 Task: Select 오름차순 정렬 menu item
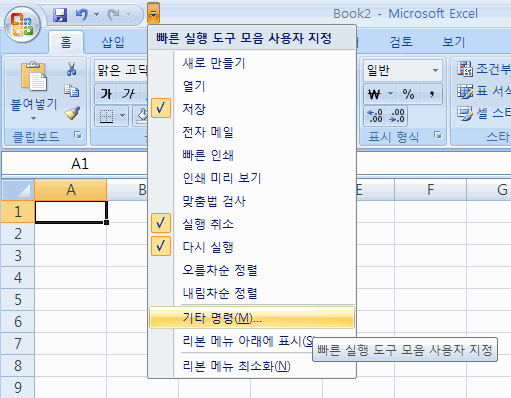click(x=252, y=270)
